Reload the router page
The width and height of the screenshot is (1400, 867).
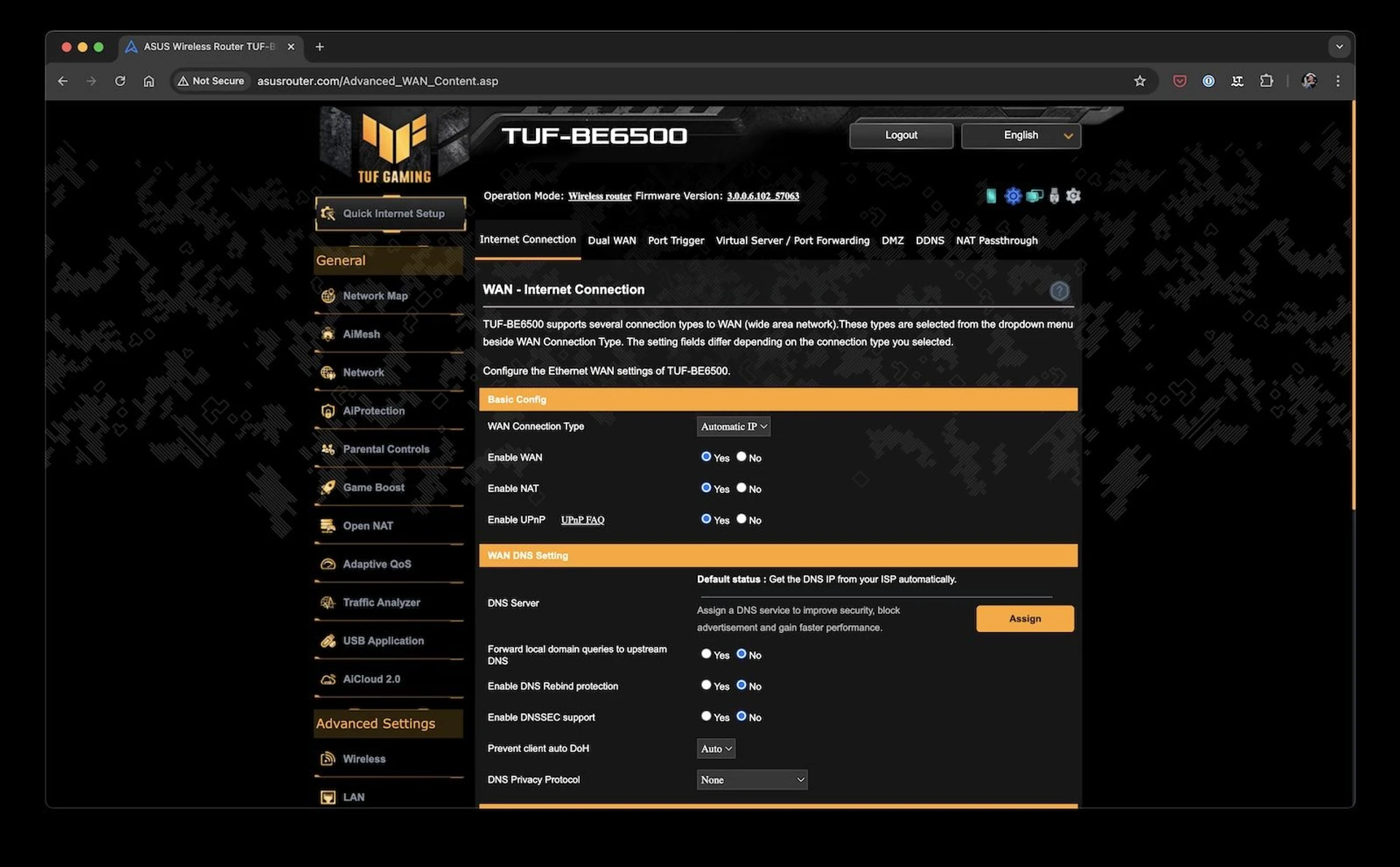point(120,81)
